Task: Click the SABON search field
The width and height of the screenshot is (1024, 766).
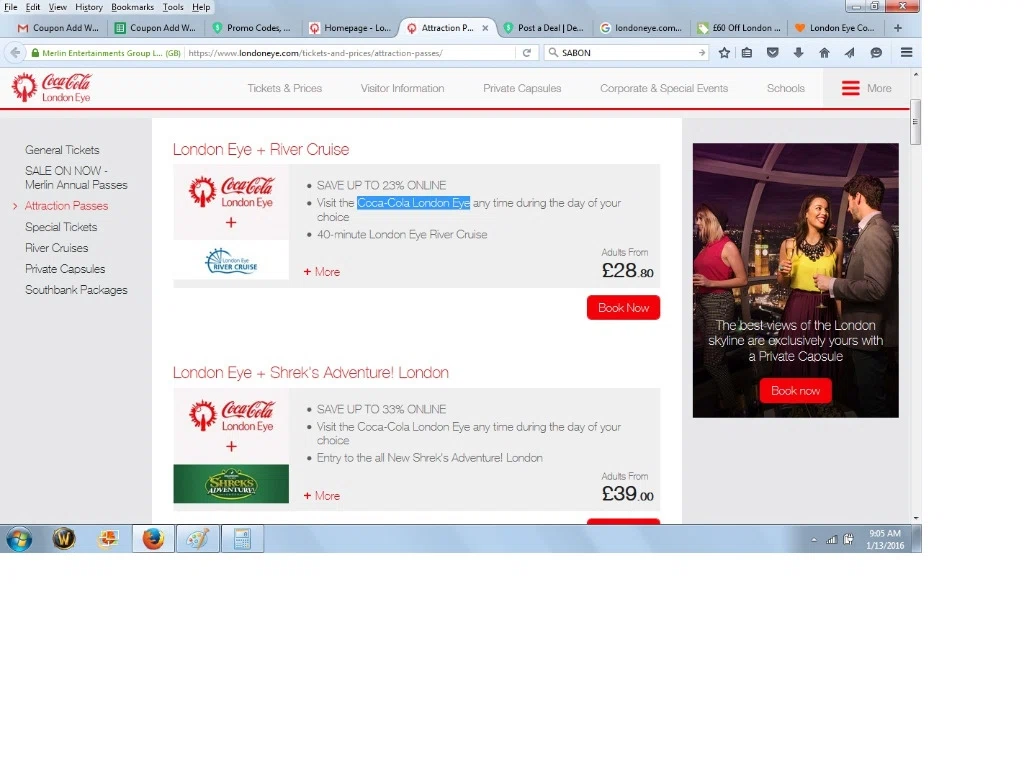Action: point(627,53)
